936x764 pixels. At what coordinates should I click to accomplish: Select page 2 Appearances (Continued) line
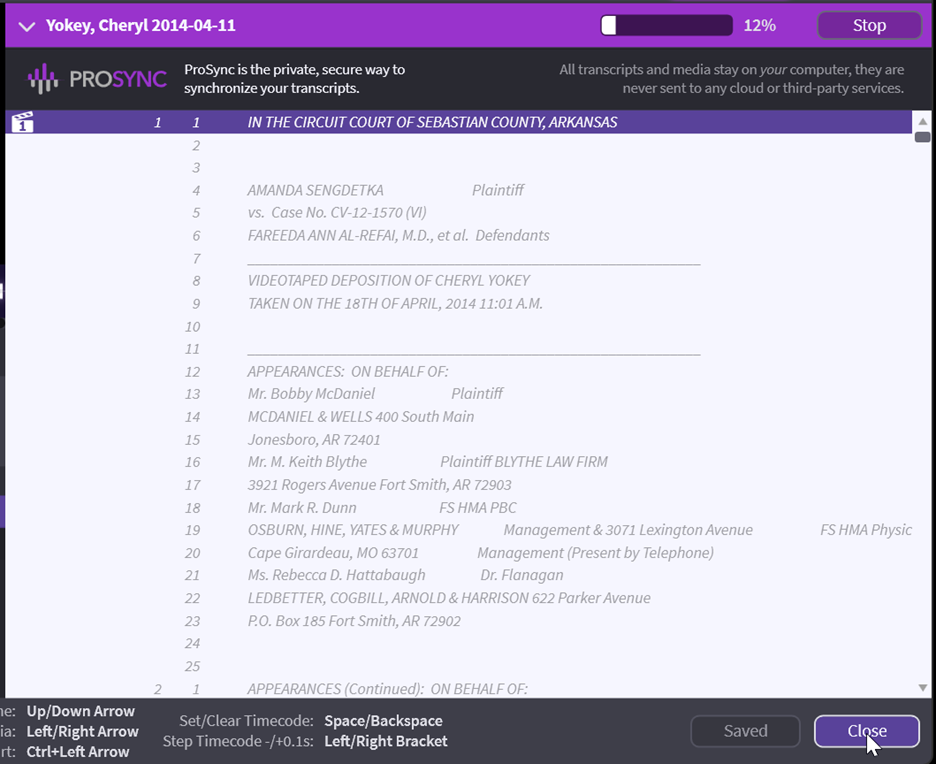coord(387,689)
